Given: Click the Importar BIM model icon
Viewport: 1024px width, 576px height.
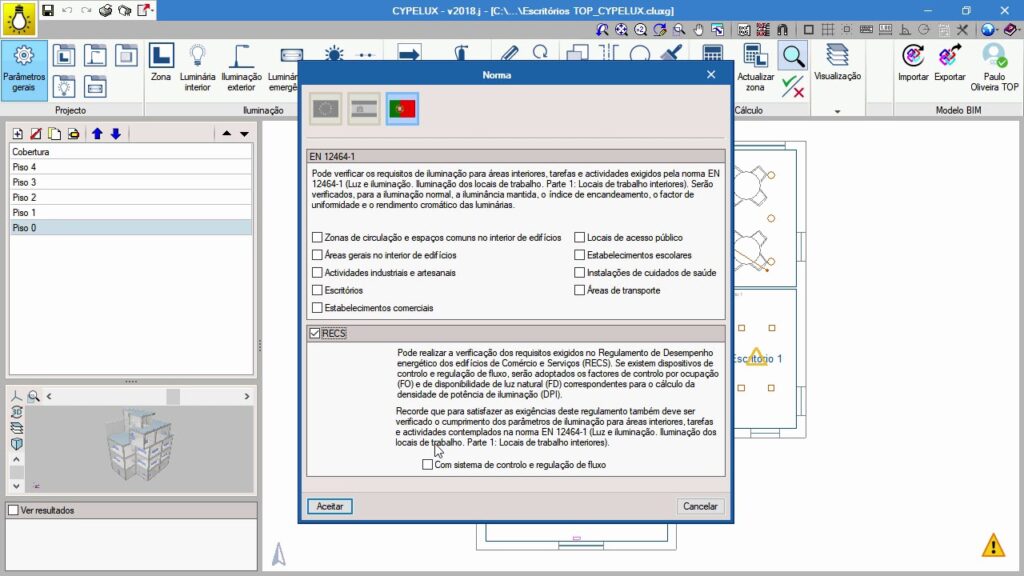Looking at the screenshot, I should 913,56.
